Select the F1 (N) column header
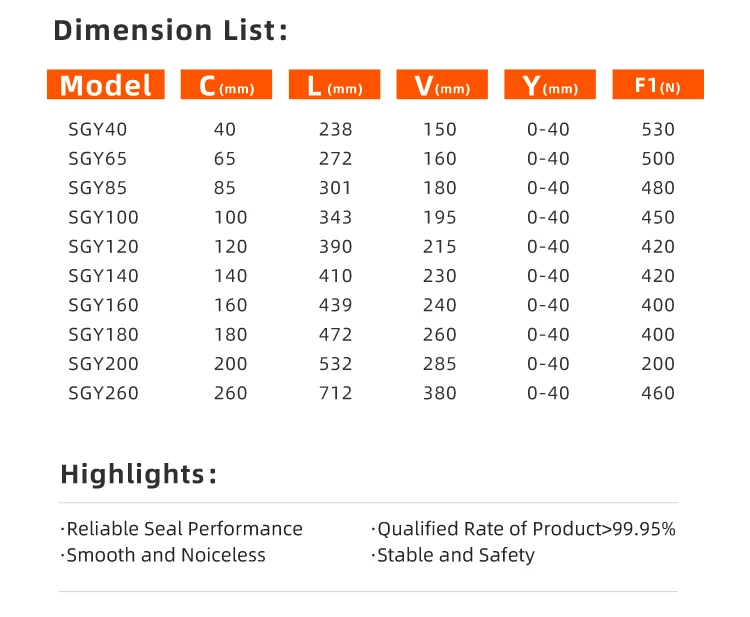 click(658, 85)
